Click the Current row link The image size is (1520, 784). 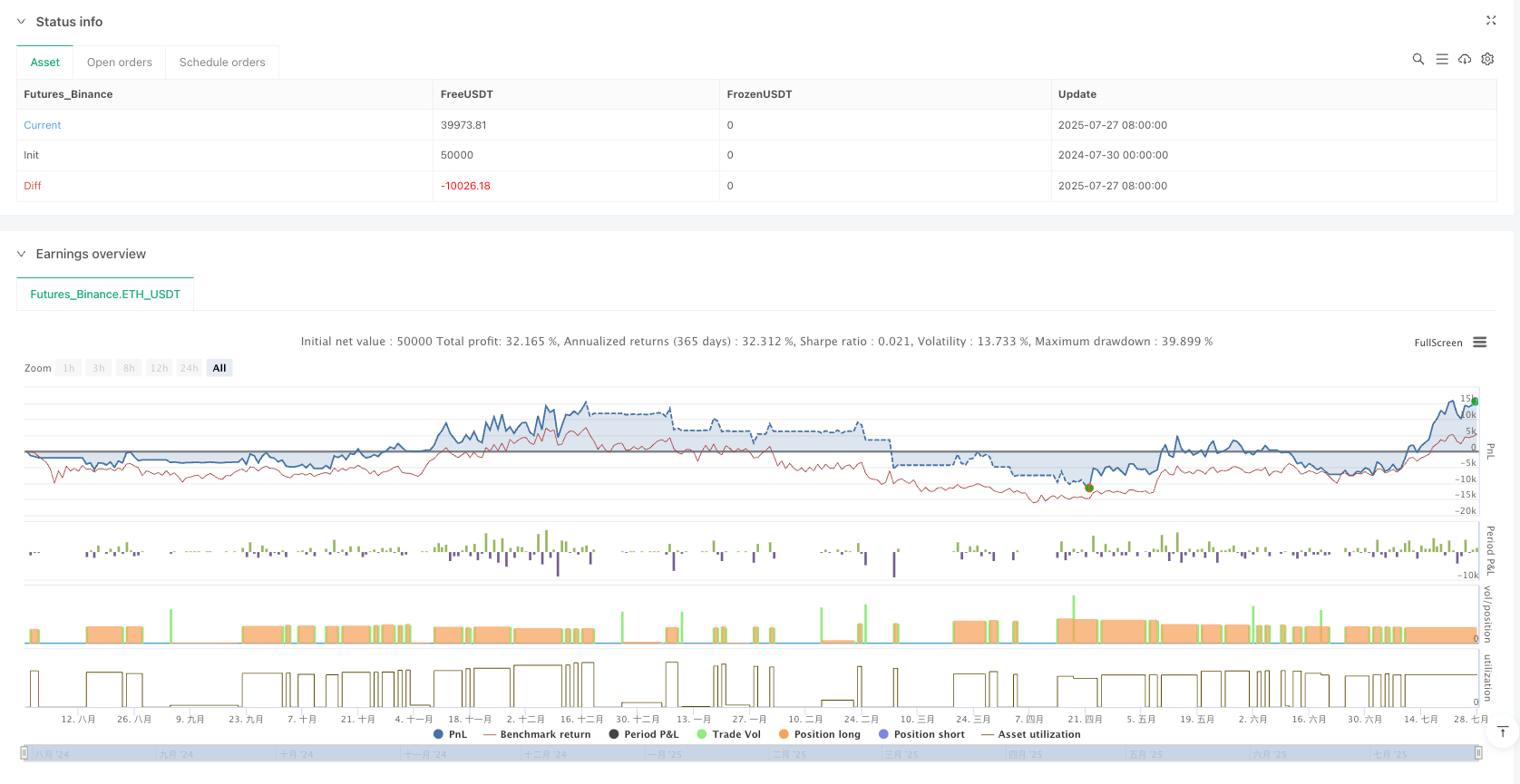click(x=43, y=125)
